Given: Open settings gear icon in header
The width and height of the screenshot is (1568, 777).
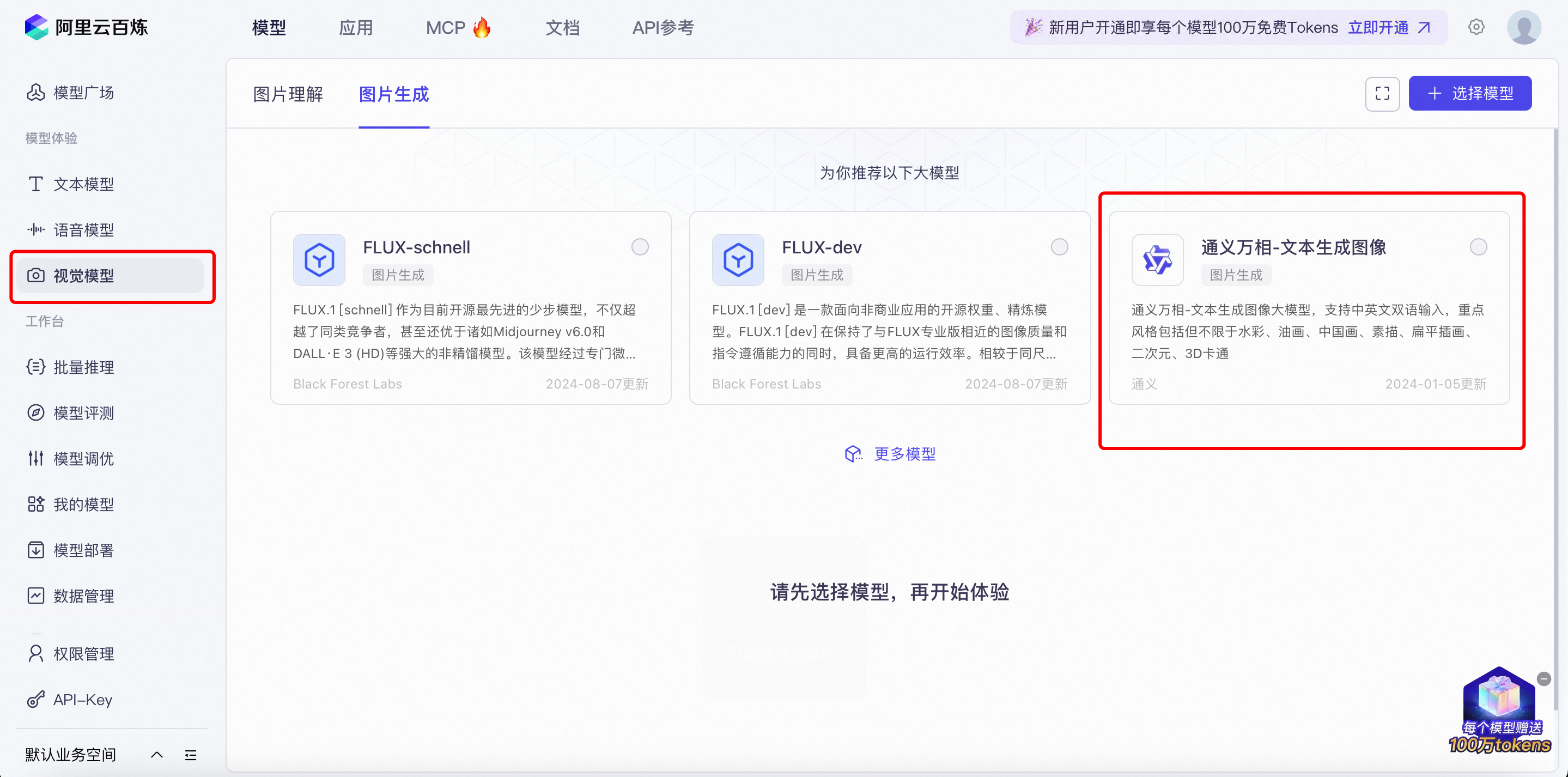Looking at the screenshot, I should pos(1476,27).
